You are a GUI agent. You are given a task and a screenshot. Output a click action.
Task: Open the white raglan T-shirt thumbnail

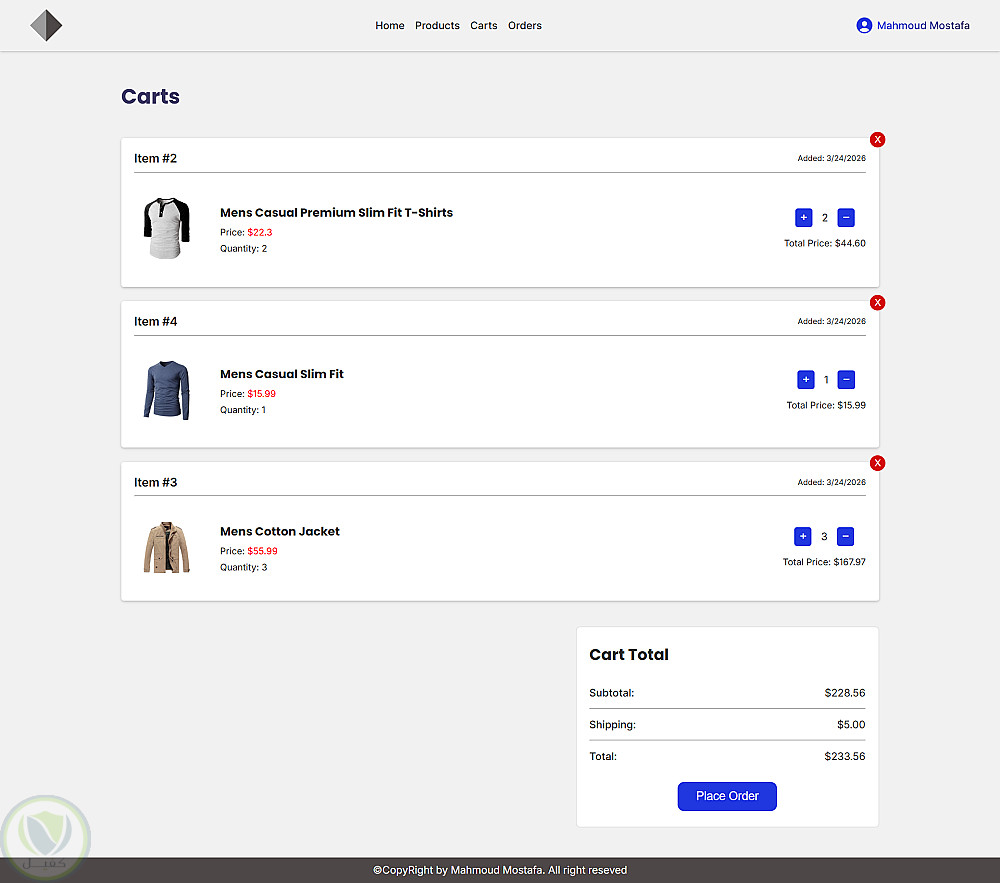(x=166, y=228)
